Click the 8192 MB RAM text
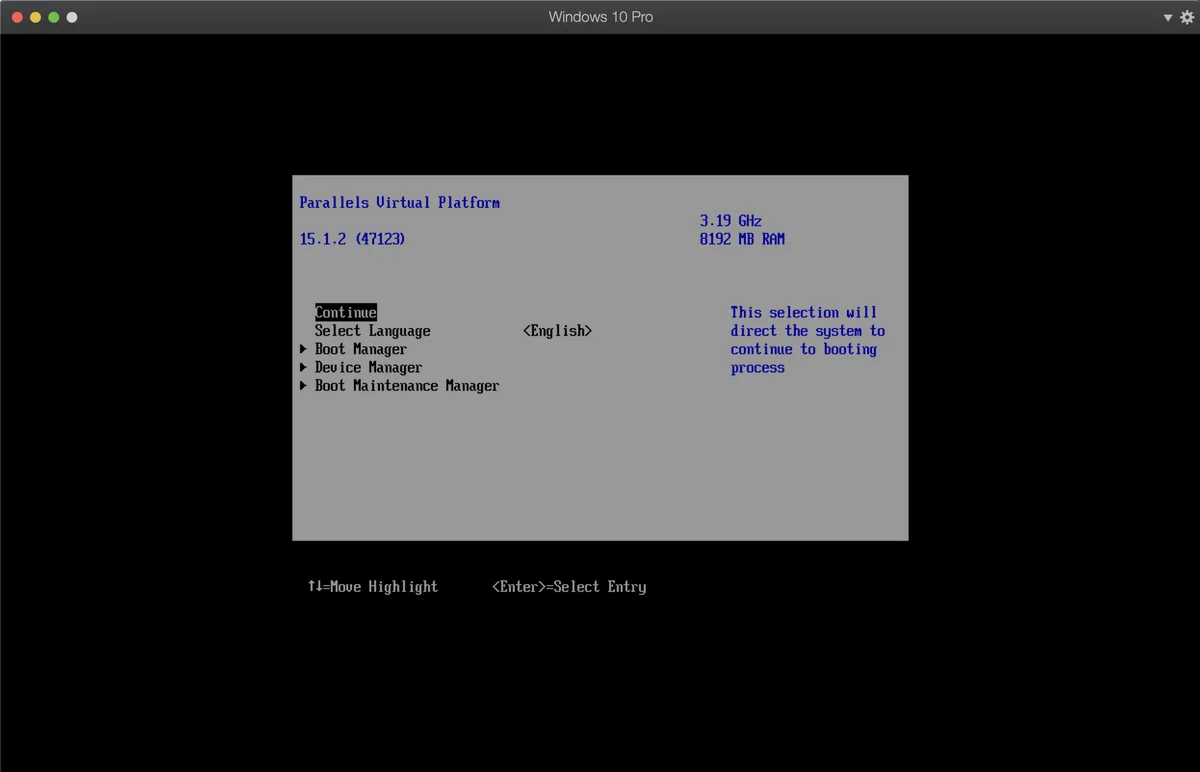The height and width of the screenshot is (772, 1200). click(742, 239)
